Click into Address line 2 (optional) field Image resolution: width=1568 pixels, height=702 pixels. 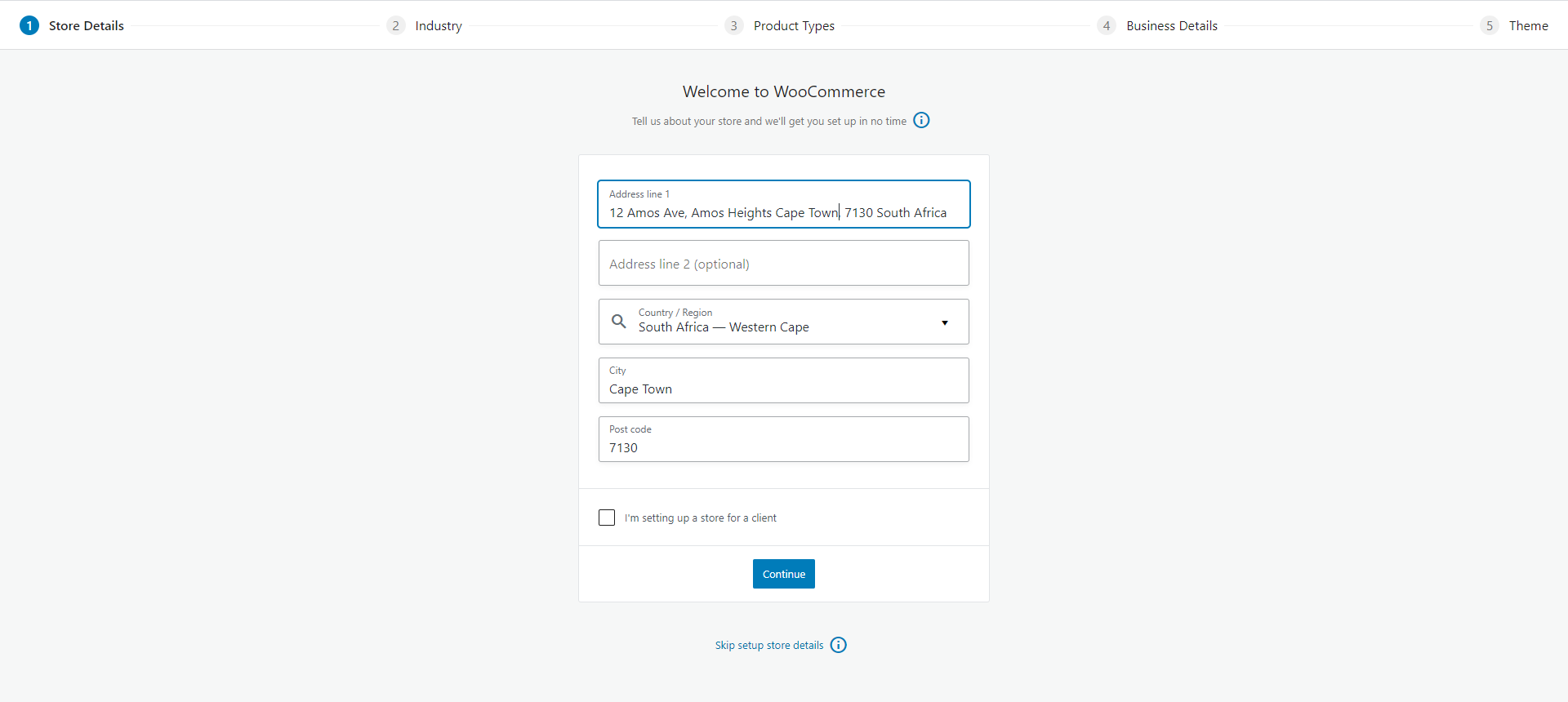[784, 263]
